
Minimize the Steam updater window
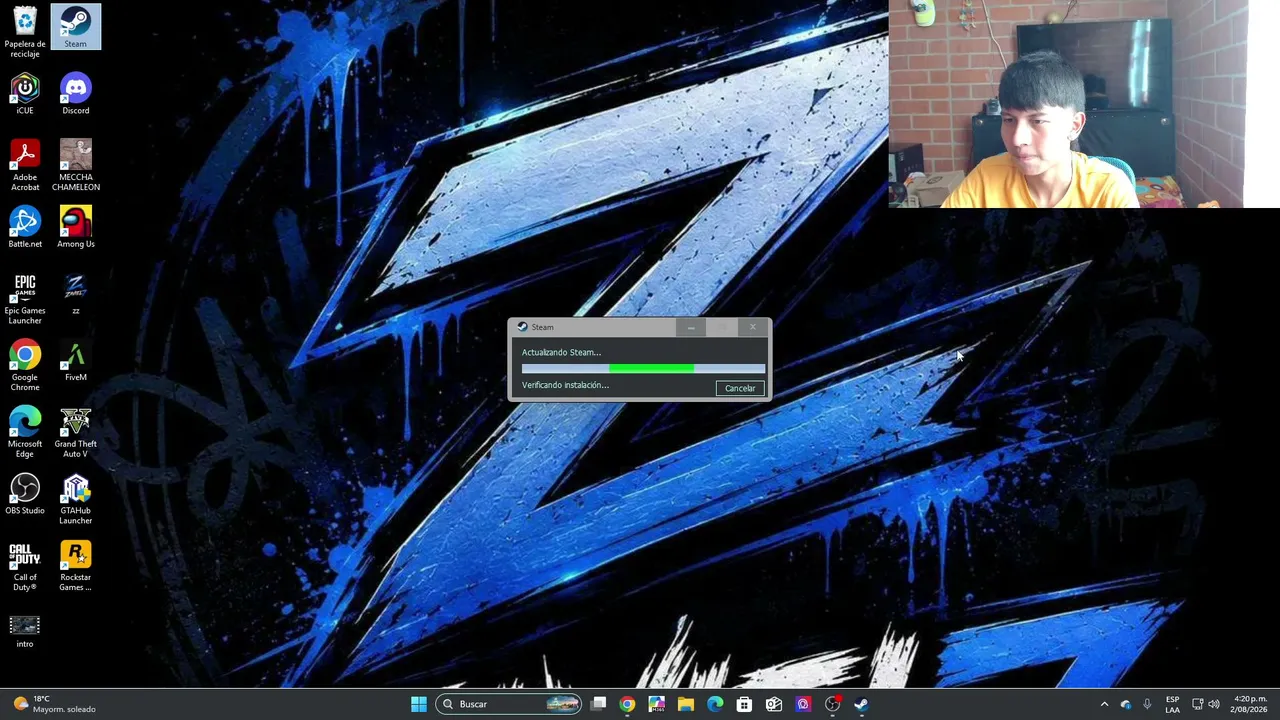click(x=691, y=327)
